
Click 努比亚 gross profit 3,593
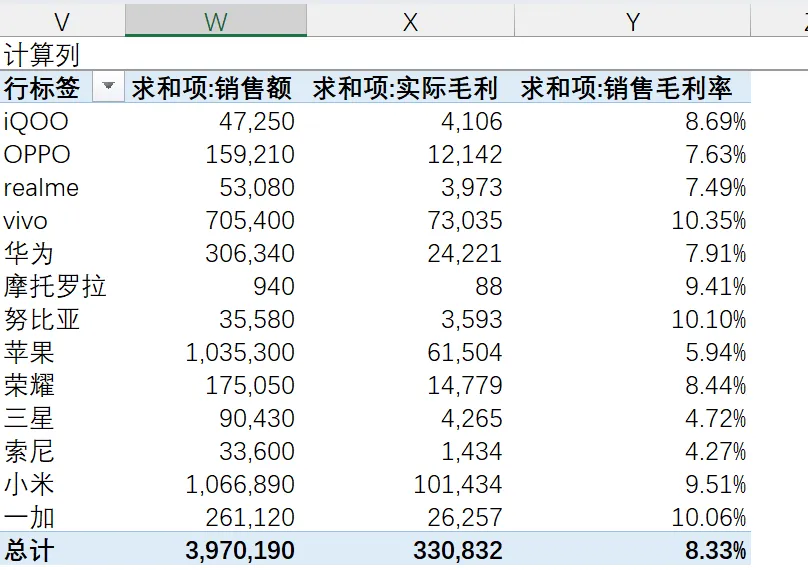472,320
